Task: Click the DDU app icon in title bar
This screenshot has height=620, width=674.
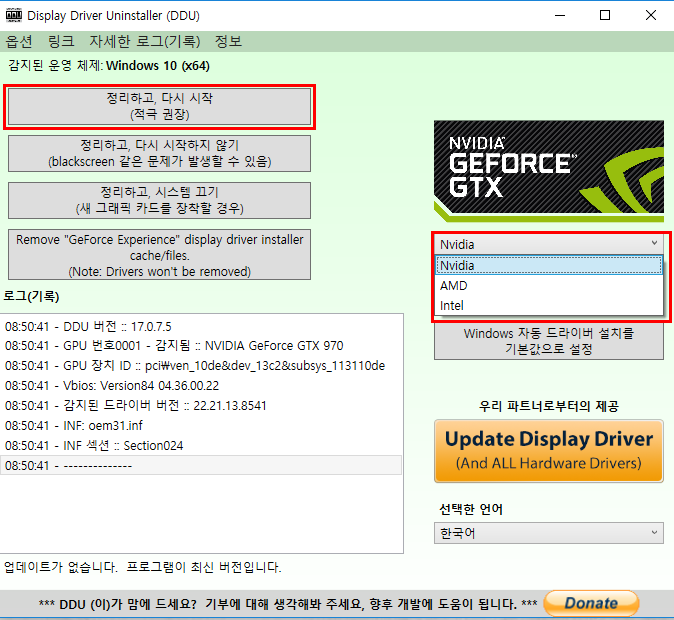Action: click(x=13, y=15)
